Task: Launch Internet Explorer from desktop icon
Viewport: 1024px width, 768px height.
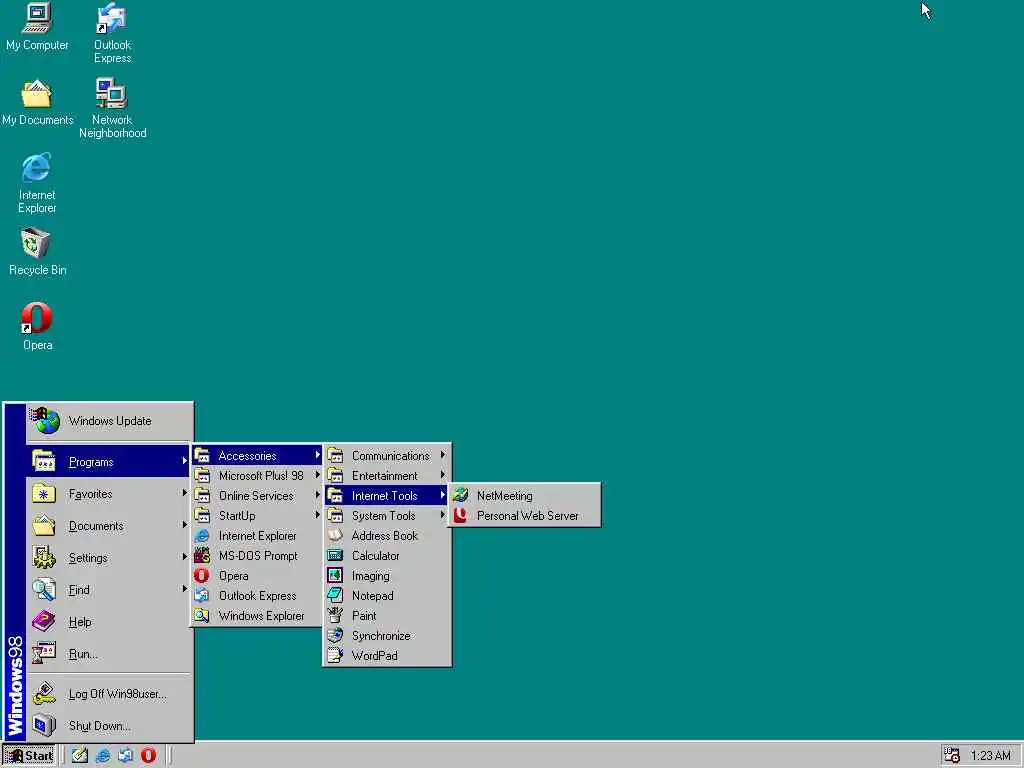Action: coord(37,183)
